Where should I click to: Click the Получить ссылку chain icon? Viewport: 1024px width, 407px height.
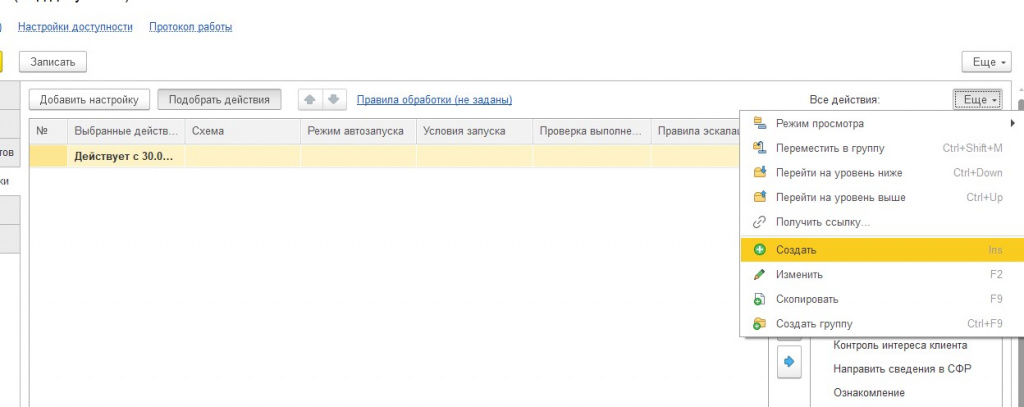[759, 222]
